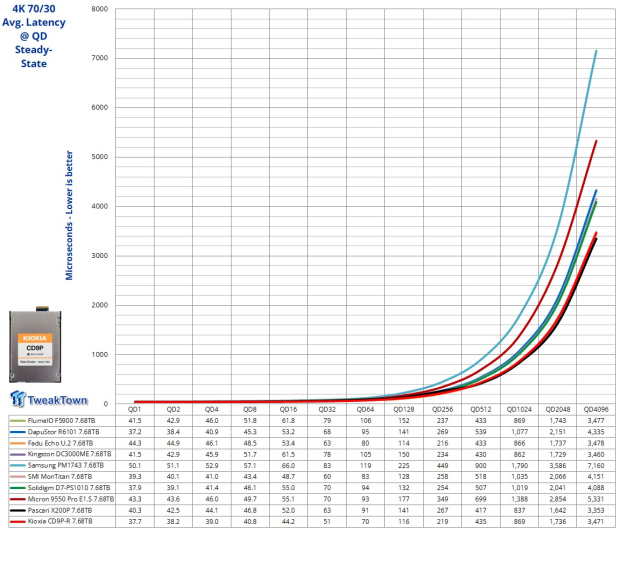Click Solidigm D7-PS1010 QD4096 value '4,088'
The image size is (620, 568).
(596, 488)
